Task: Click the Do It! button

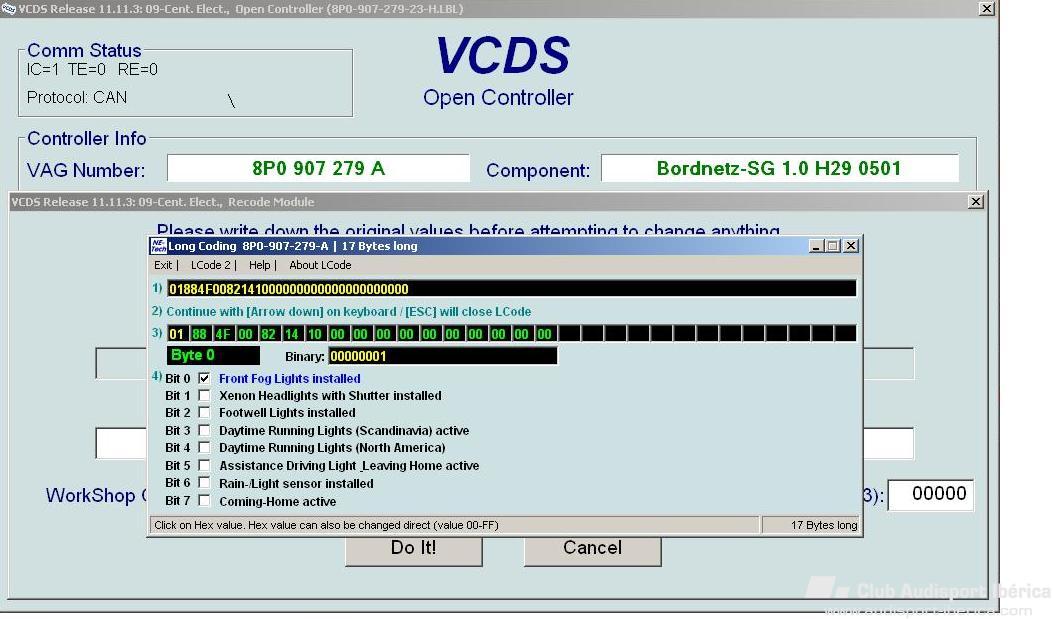Action: click(x=414, y=549)
